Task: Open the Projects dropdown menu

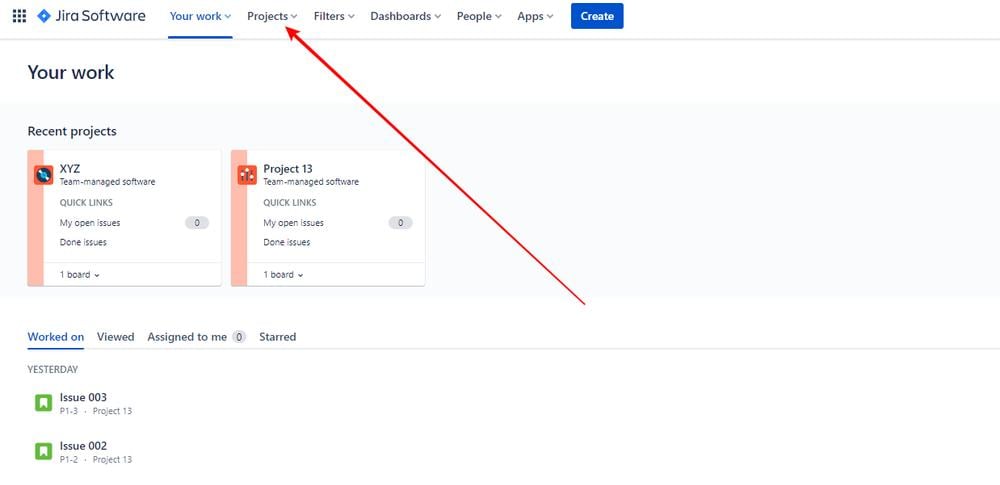Action: pos(272,16)
